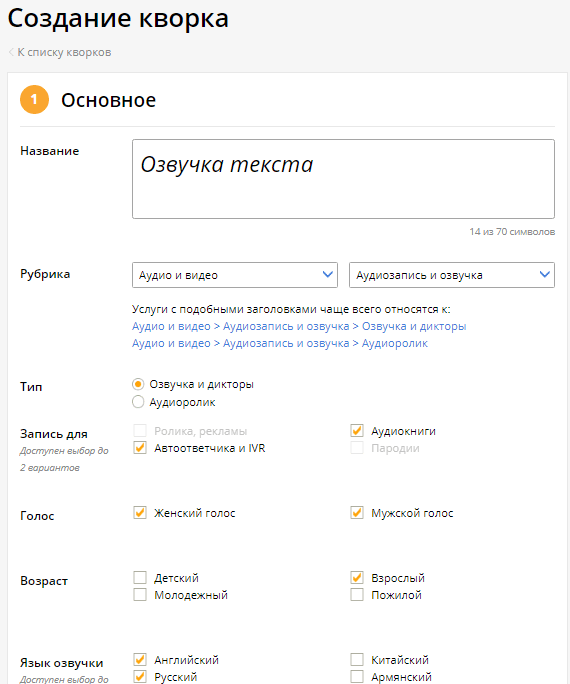Screen dimensions: 570x684
Task: Toggle the 'Мужской голос' checkbox
Action: (x=357, y=513)
